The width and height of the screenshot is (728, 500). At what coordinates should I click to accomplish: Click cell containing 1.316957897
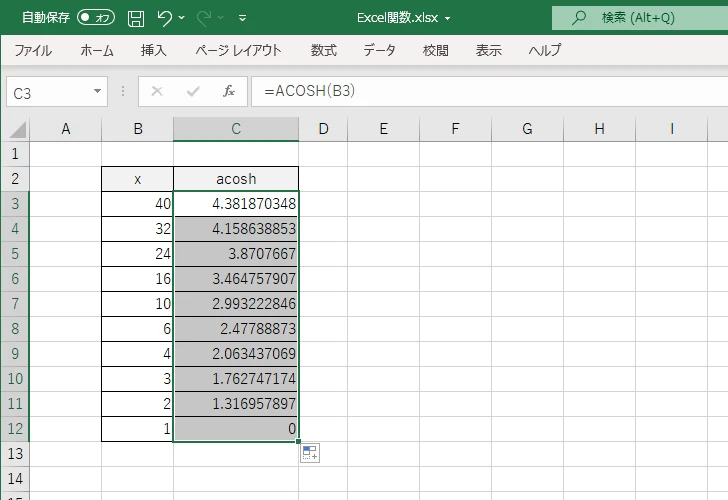tap(236, 404)
